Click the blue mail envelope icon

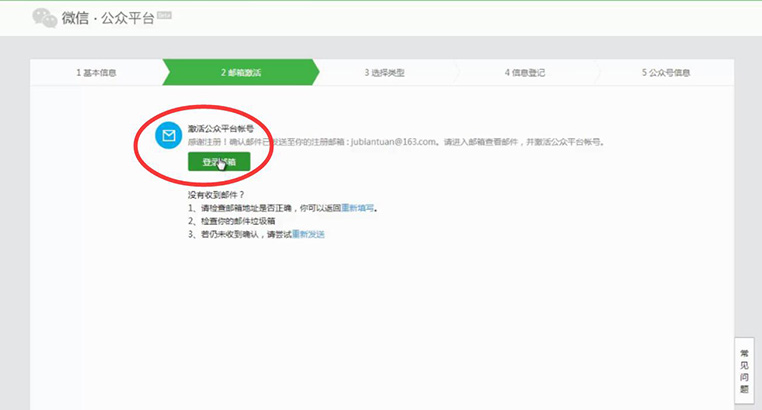click(169, 136)
